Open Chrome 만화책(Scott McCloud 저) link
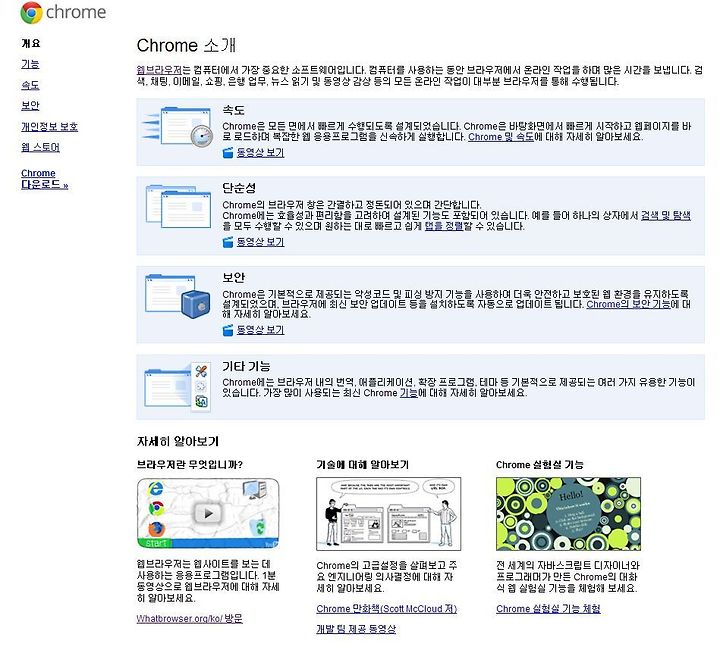Image resolution: width=720 pixels, height=650 pixels. click(x=387, y=609)
